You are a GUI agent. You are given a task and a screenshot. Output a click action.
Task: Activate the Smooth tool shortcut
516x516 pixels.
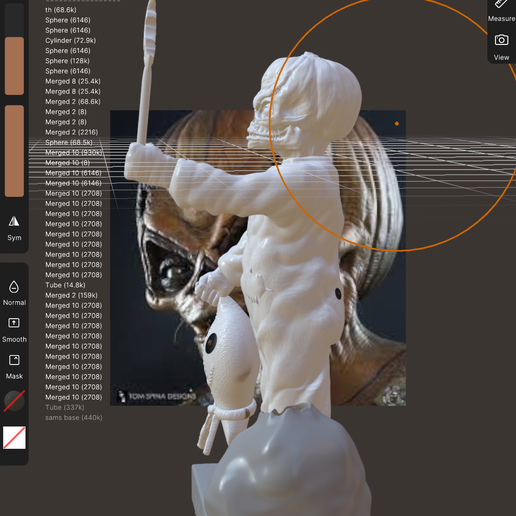click(14, 330)
